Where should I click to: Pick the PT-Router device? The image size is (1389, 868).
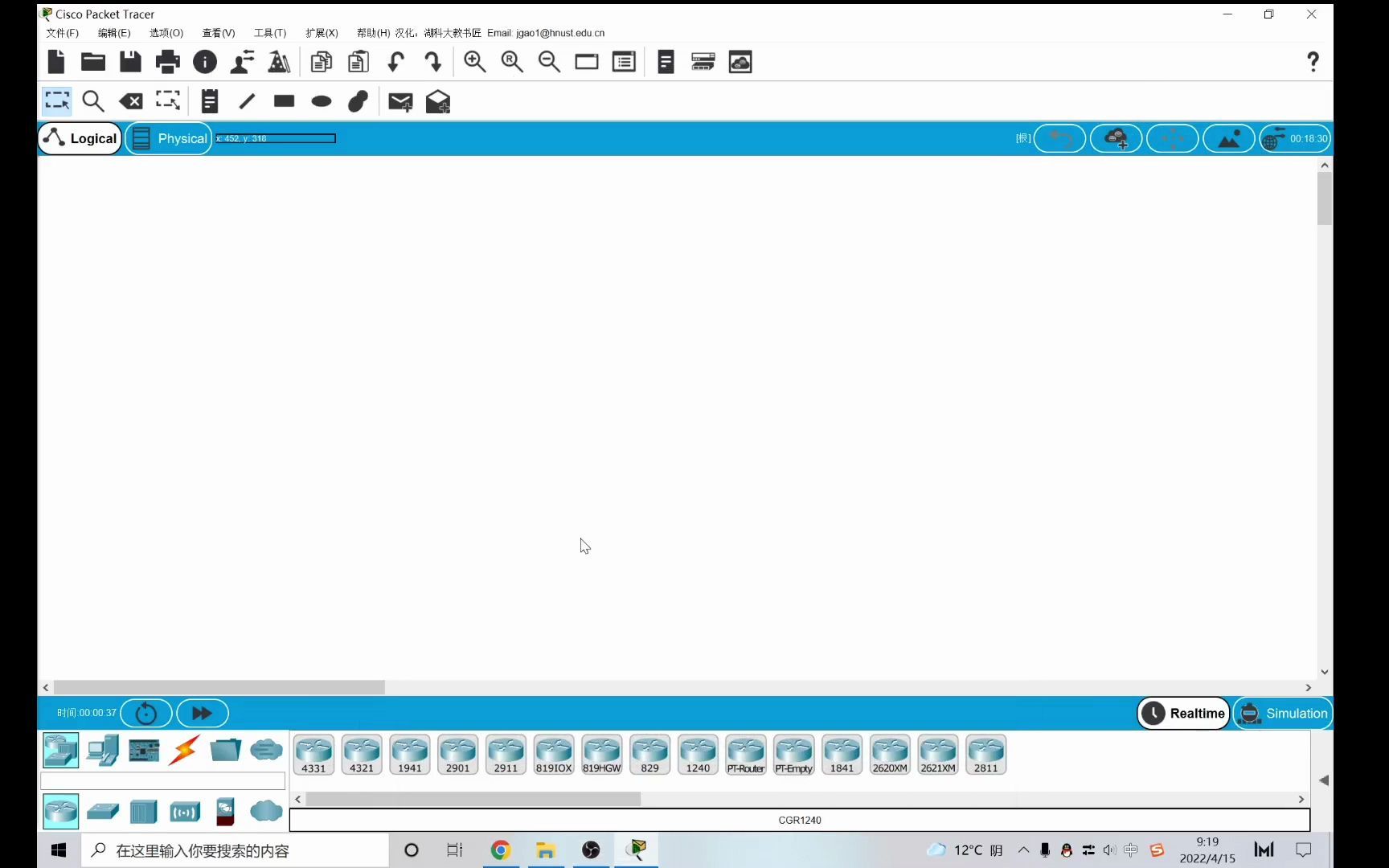coord(746,755)
